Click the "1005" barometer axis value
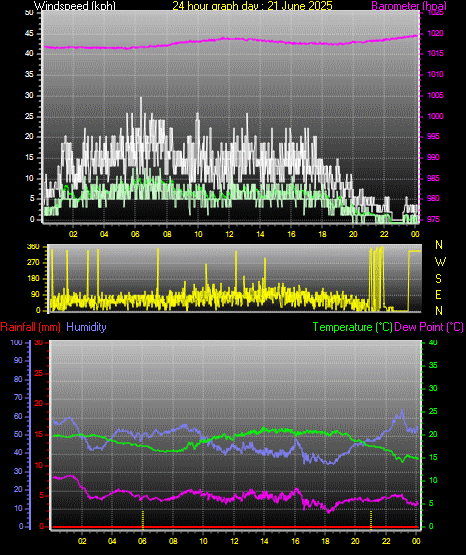Screen dimensions: 466x555 pos(435,95)
